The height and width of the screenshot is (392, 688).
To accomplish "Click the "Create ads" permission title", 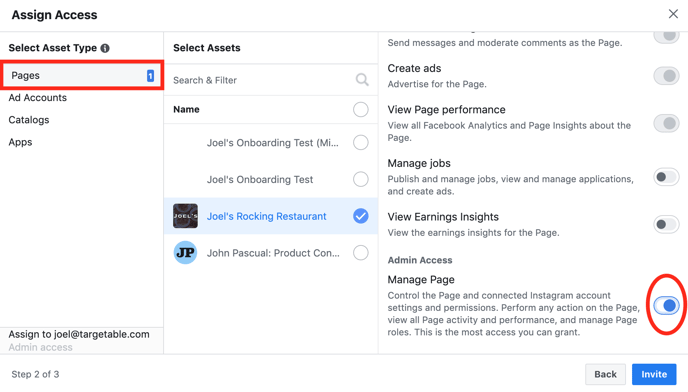I will (x=414, y=68).
